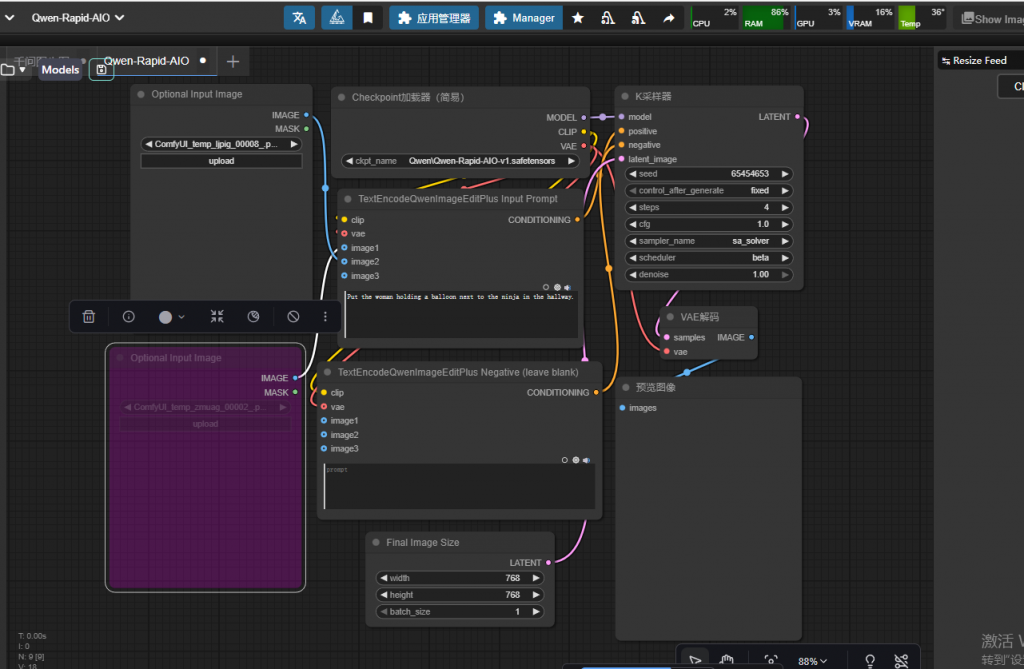Click the star icon next to Manager
The image size is (1024, 669).
pyautogui.click(x=578, y=18)
